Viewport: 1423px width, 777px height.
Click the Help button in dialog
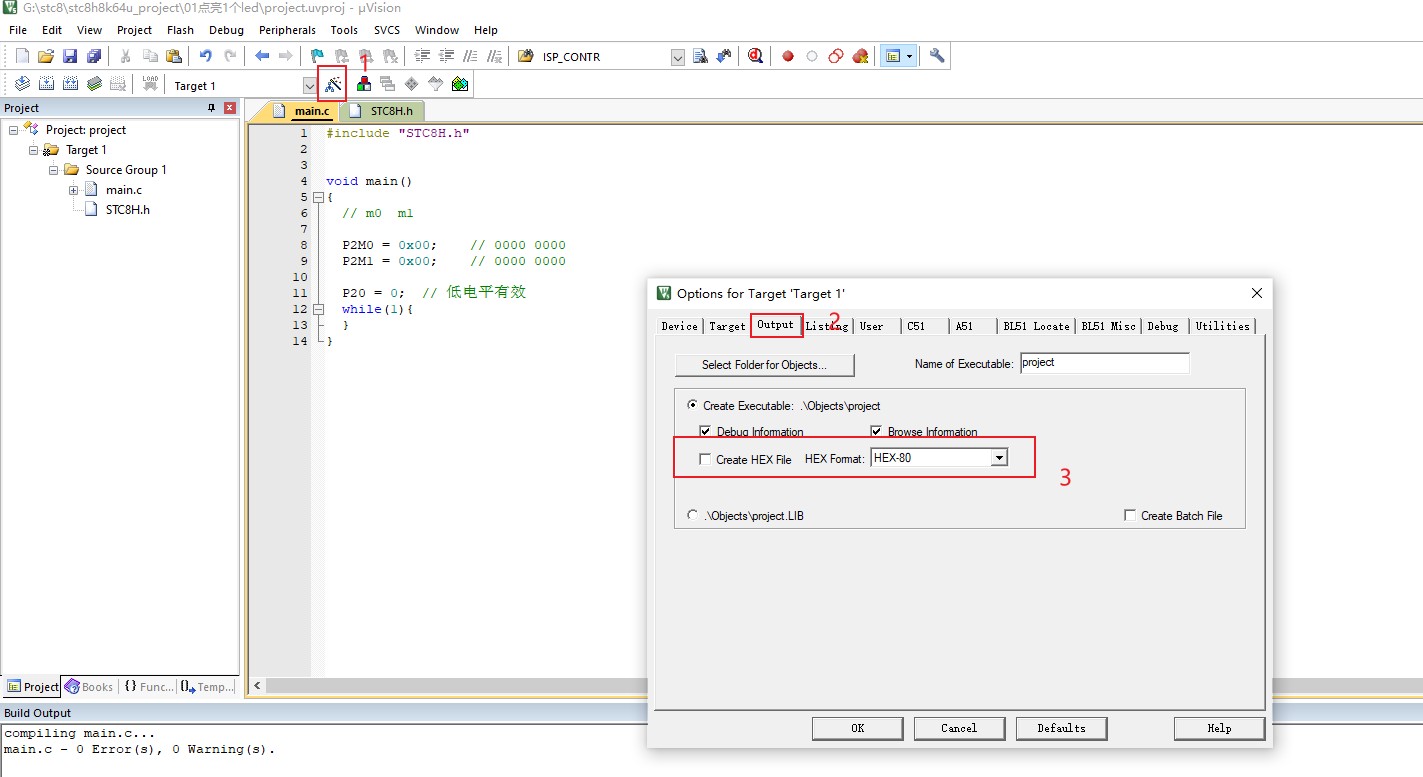tap(1220, 728)
